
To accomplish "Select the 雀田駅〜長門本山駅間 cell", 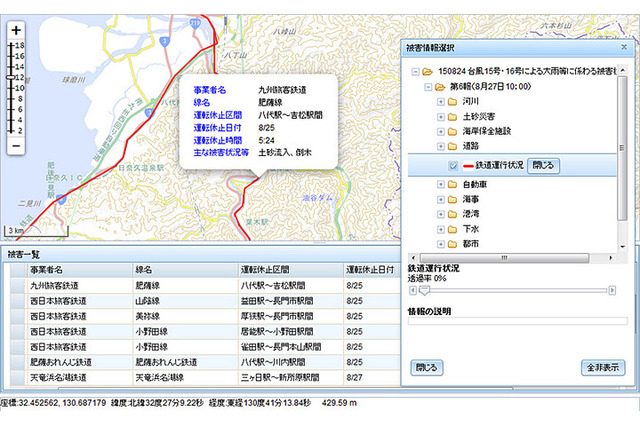I will click(x=290, y=347).
